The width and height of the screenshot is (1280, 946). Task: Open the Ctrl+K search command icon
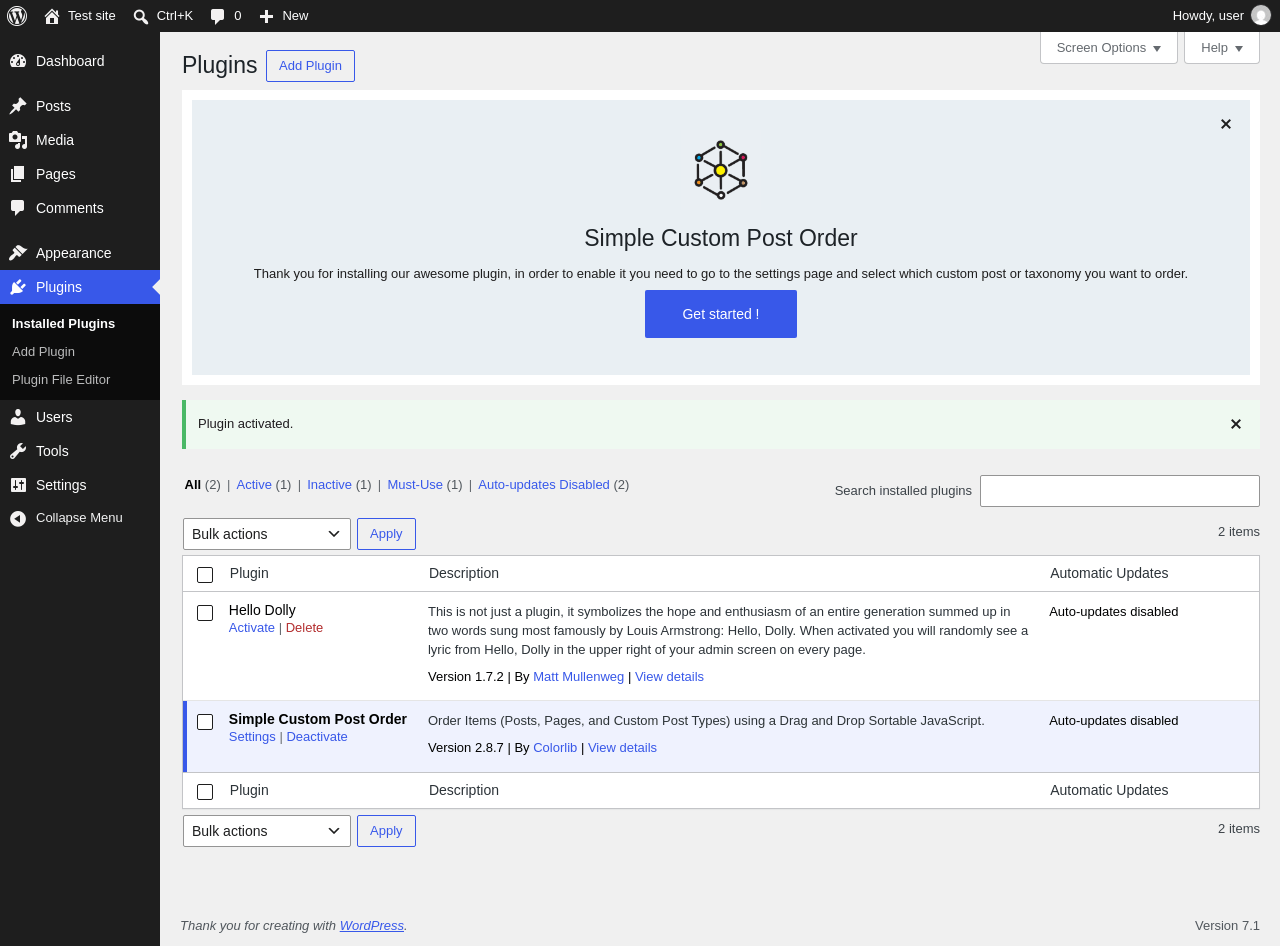(141, 16)
